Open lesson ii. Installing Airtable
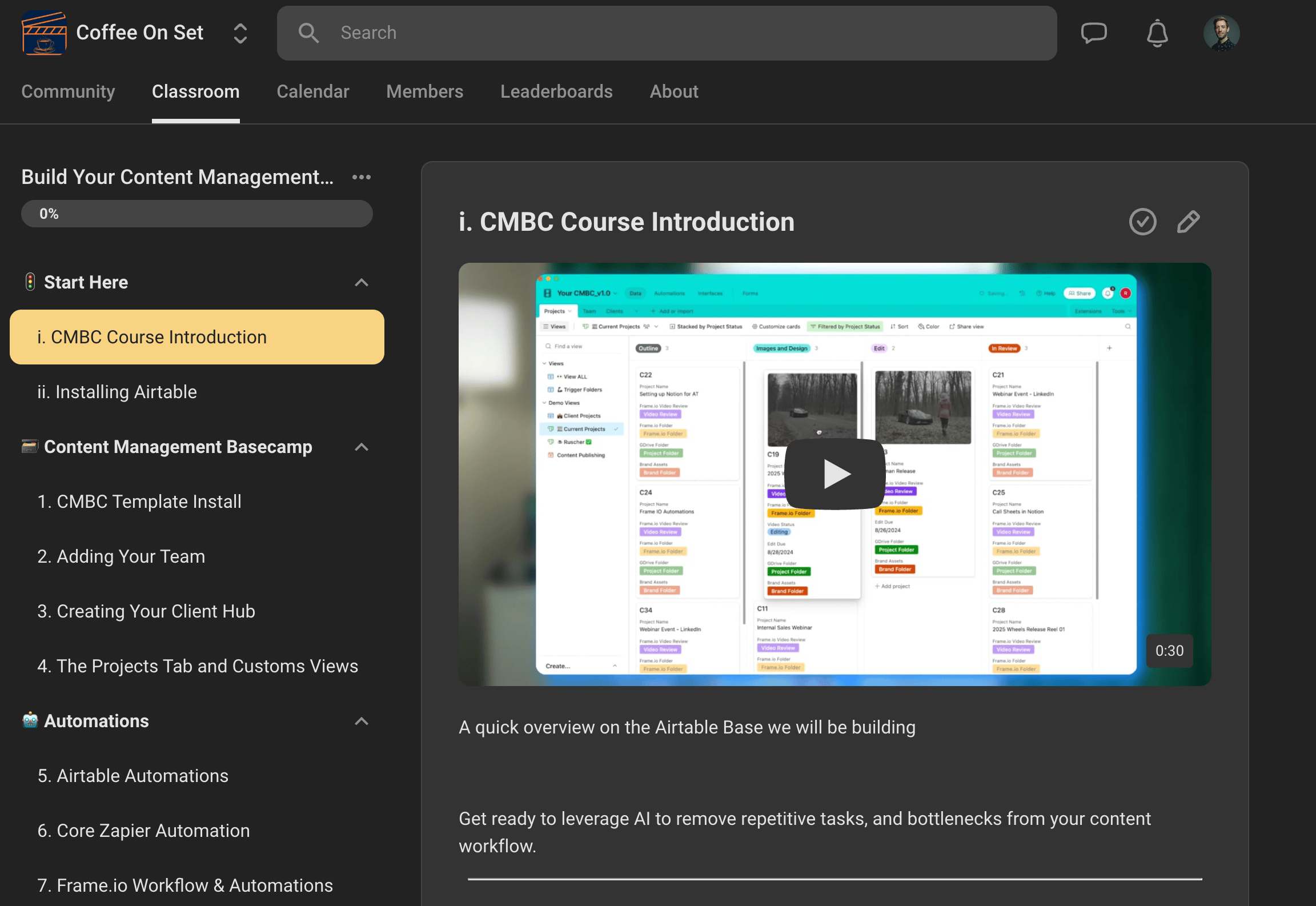1316x906 pixels. point(197,392)
